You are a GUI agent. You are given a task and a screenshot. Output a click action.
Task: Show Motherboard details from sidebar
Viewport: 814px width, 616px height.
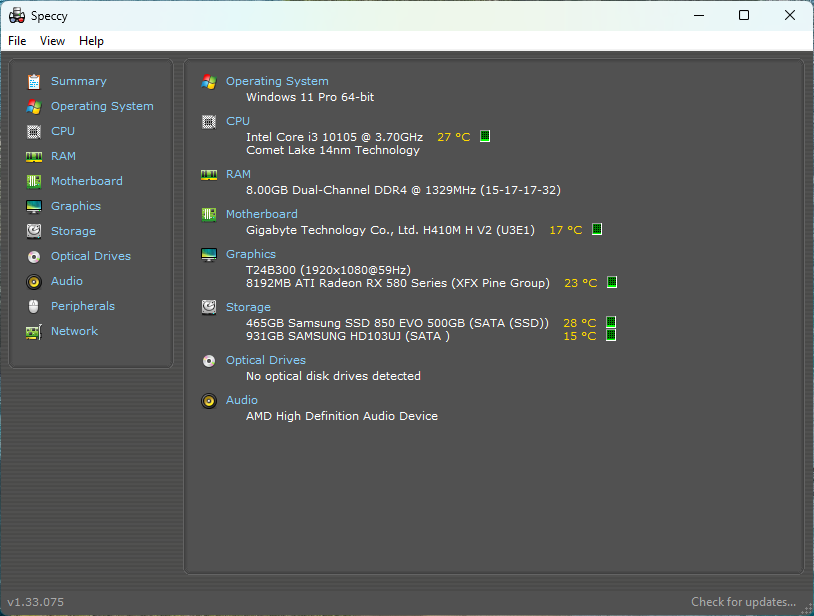pyautogui.click(x=87, y=181)
